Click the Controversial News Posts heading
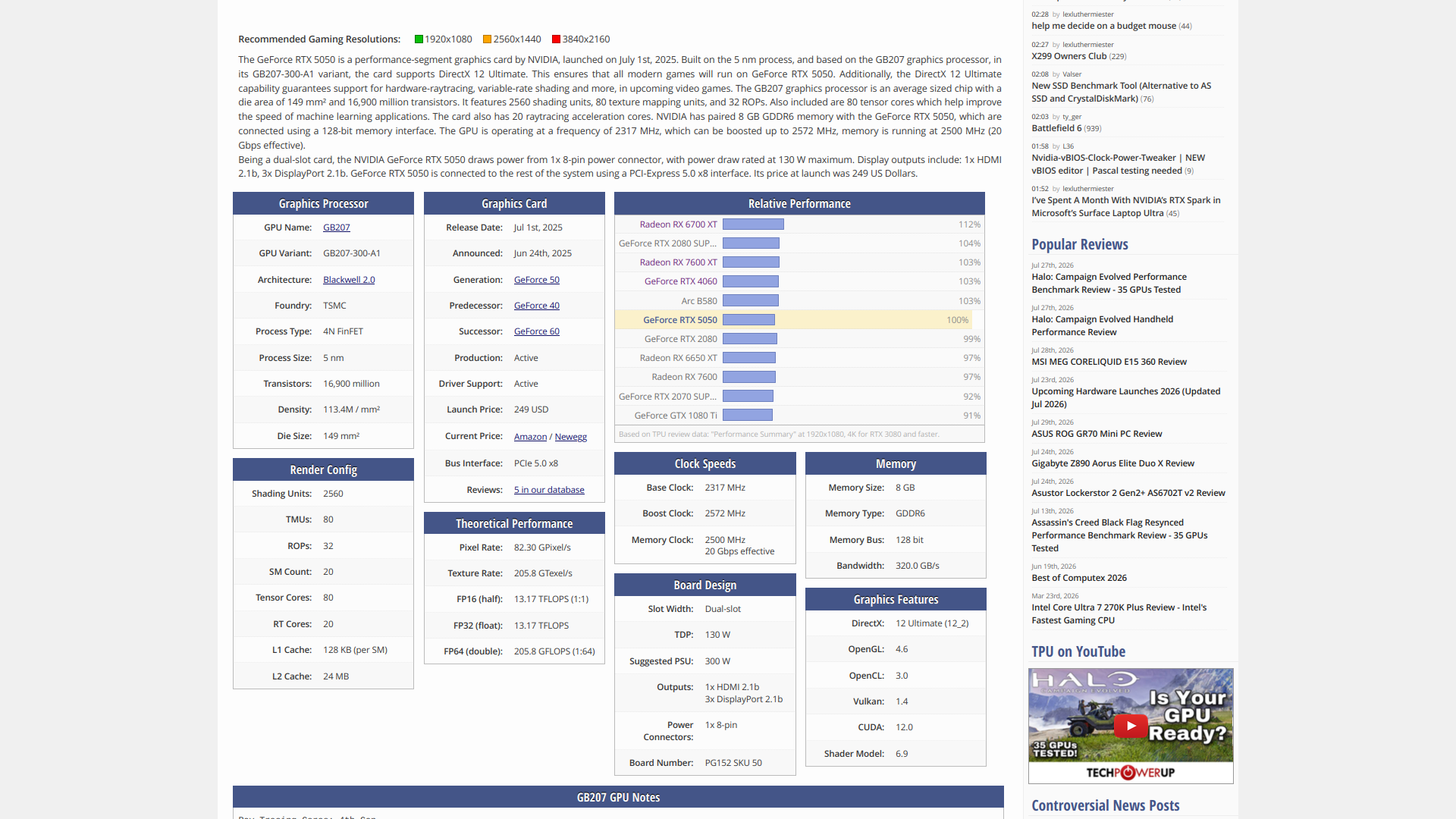1456x819 pixels. (1105, 805)
